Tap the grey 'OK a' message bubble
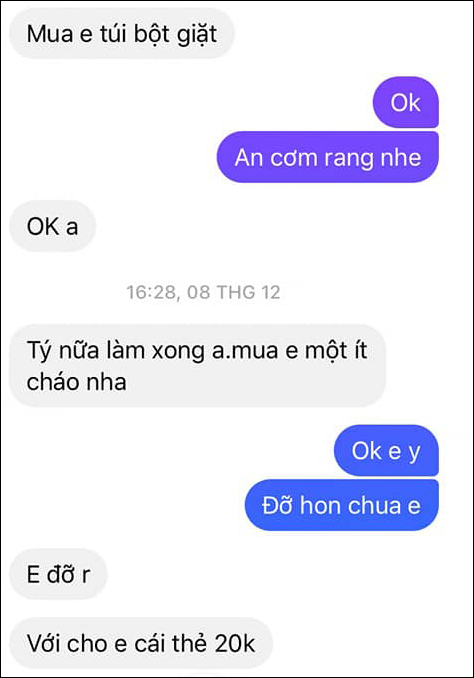Viewport: 474px width, 678px height. [x=52, y=226]
